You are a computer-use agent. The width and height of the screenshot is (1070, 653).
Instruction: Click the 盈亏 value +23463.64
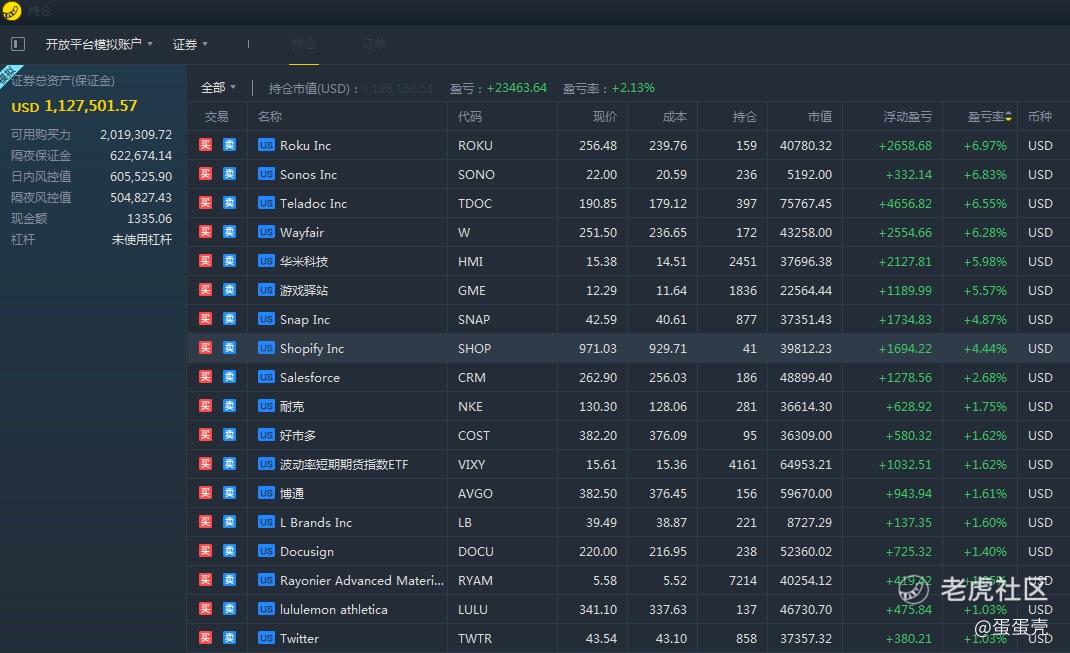point(517,87)
